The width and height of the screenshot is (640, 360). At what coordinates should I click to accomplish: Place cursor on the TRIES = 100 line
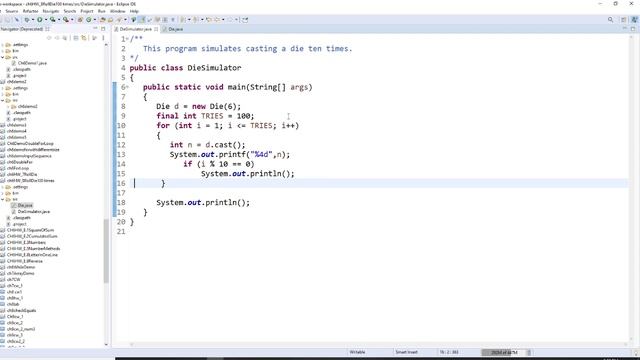pyautogui.click(x=205, y=116)
